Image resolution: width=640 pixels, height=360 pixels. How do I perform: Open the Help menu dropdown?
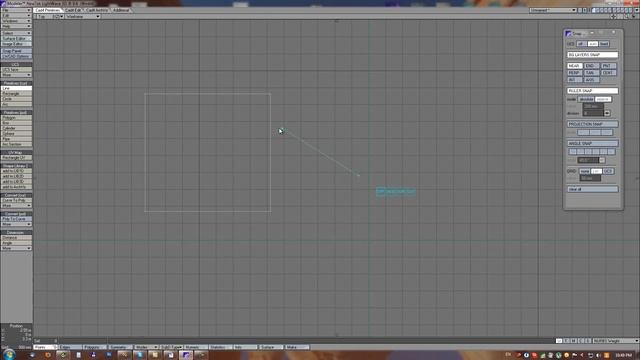(x=16, y=26)
